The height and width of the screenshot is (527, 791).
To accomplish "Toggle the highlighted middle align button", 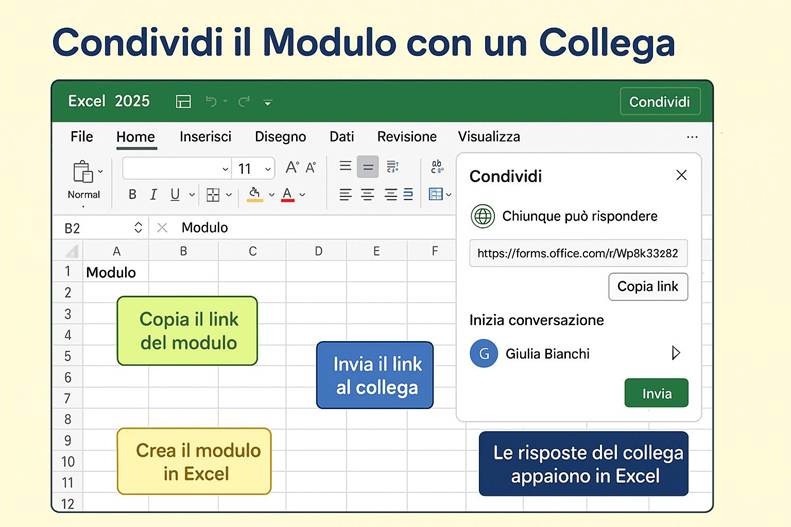I will [x=368, y=167].
